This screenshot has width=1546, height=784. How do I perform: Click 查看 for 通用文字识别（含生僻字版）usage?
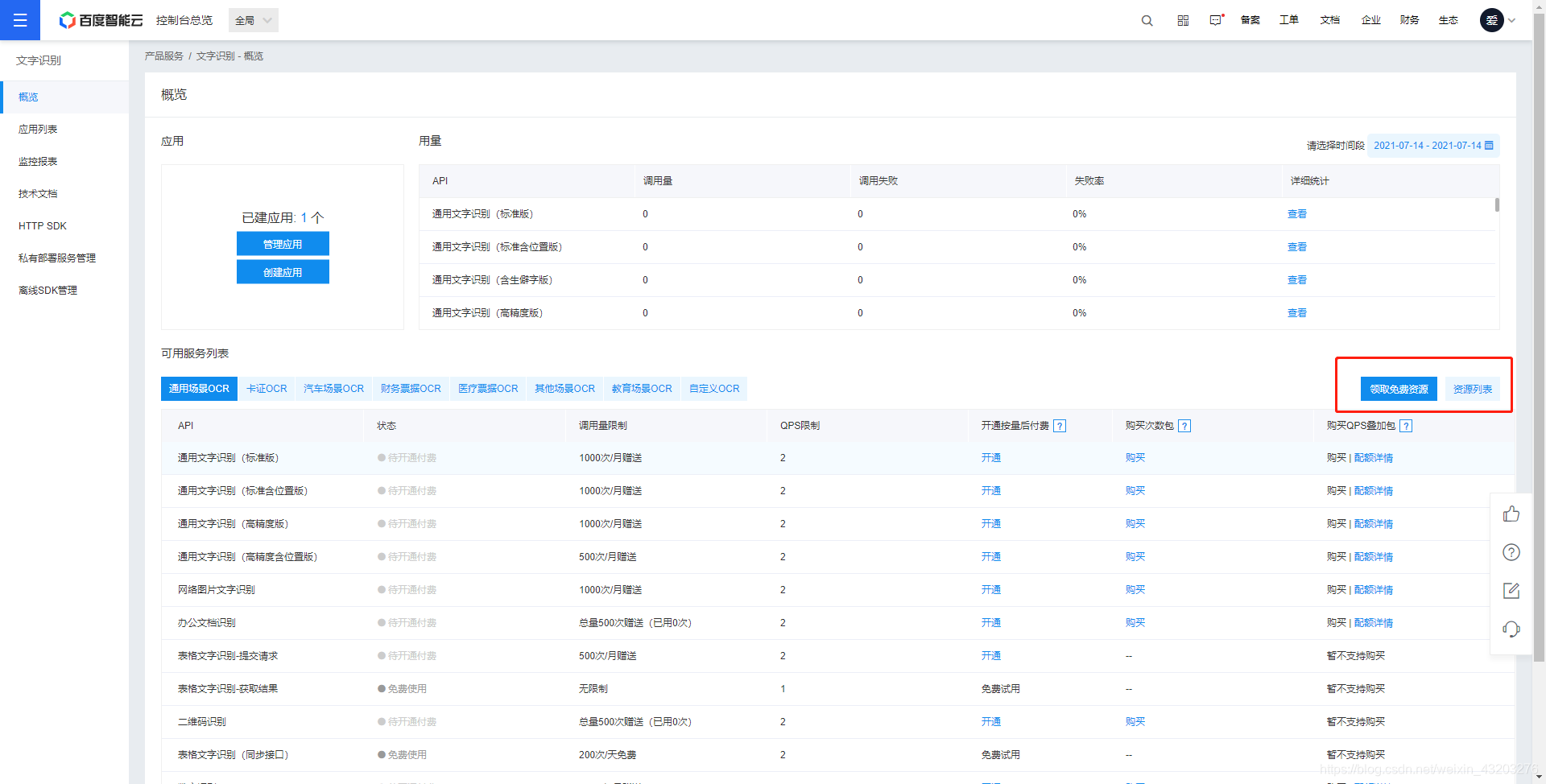pyautogui.click(x=1297, y=280)
